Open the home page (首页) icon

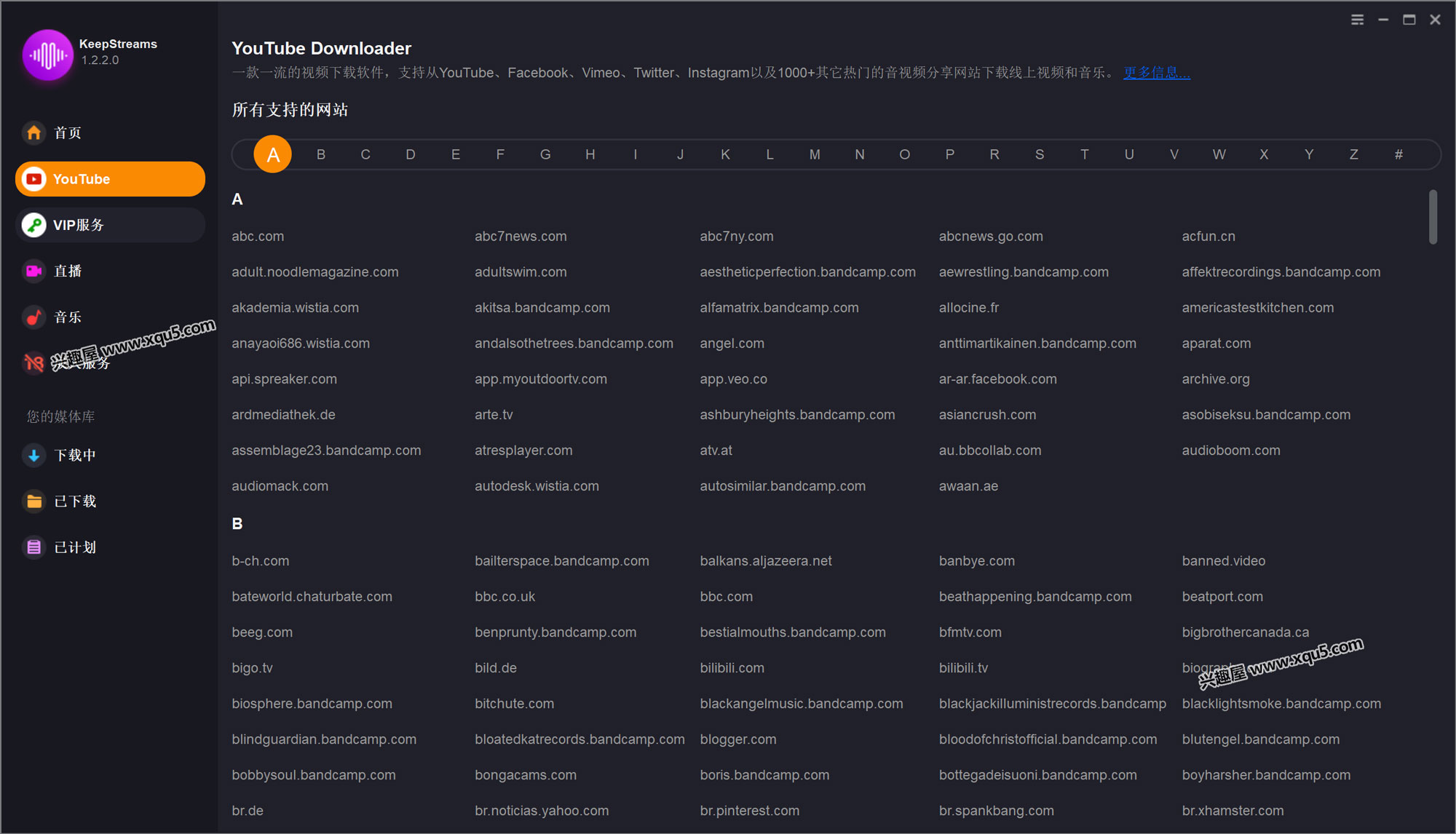coord(33,132)
